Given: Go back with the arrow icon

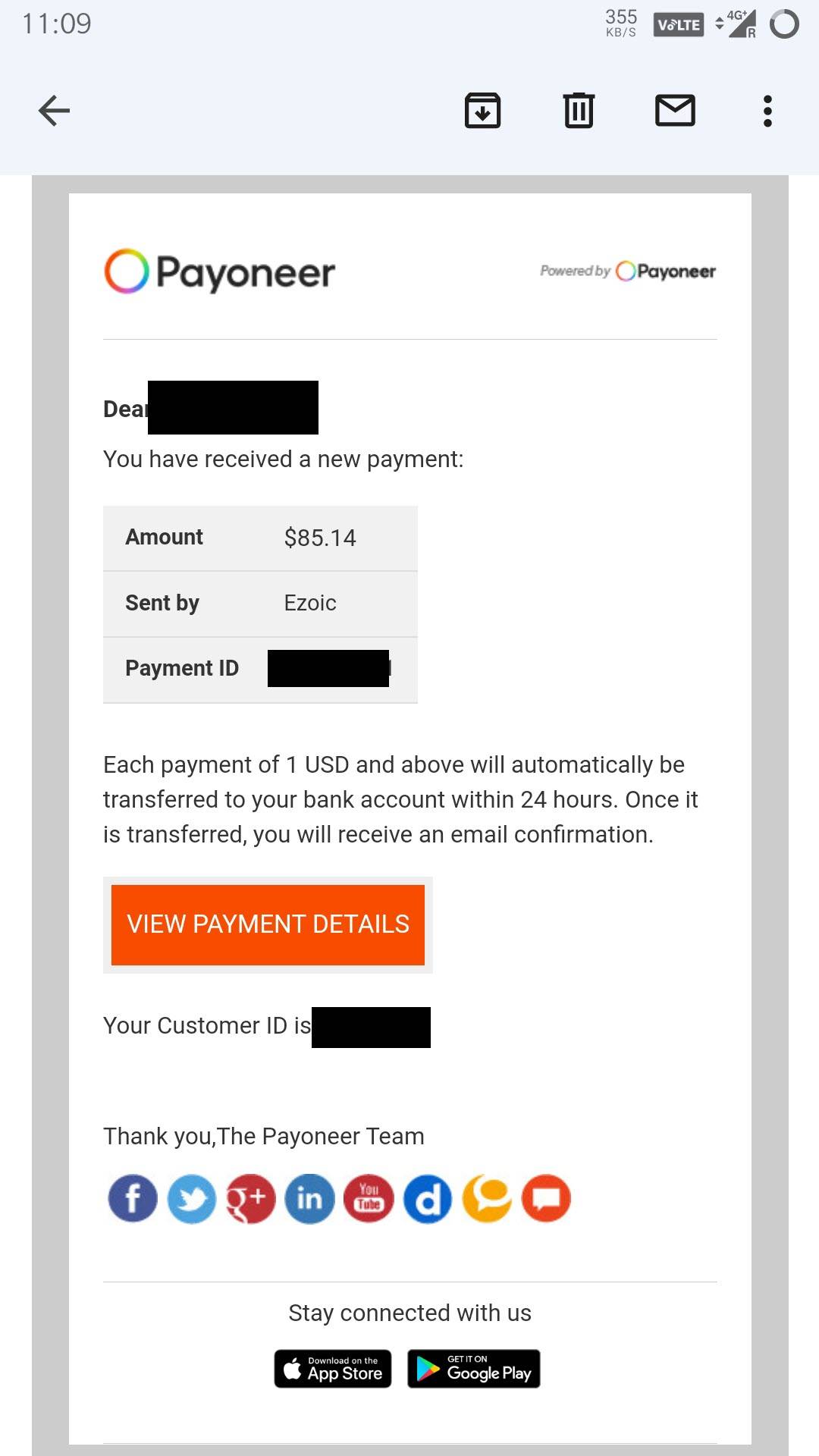Looking at the screenshot, I should tap(54, 111).
